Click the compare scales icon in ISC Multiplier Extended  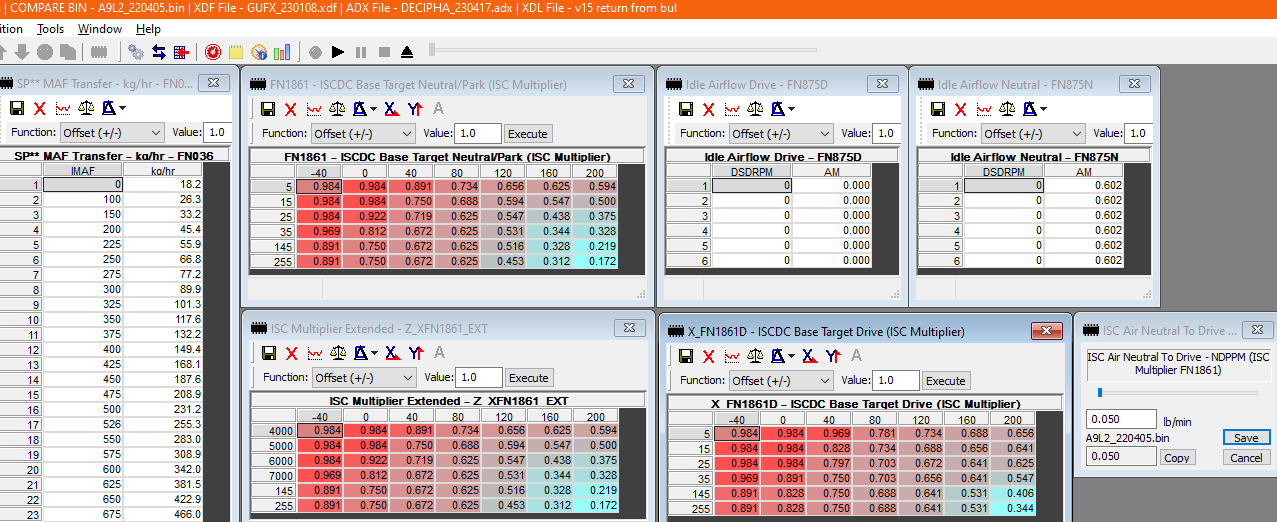[339, 353]
